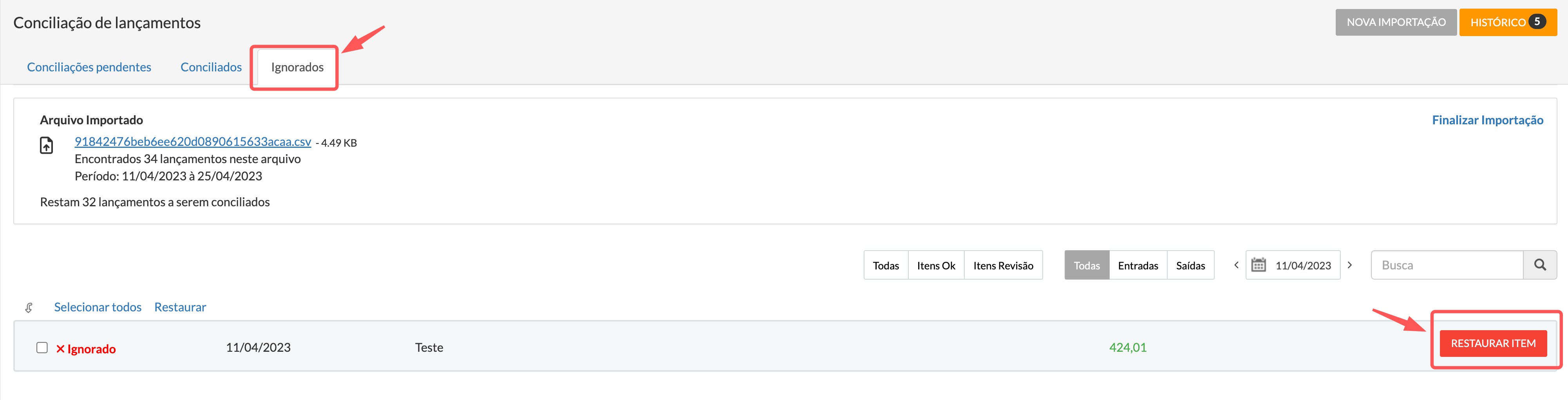Click Finalizar Importação link

tap(1487, 120)
